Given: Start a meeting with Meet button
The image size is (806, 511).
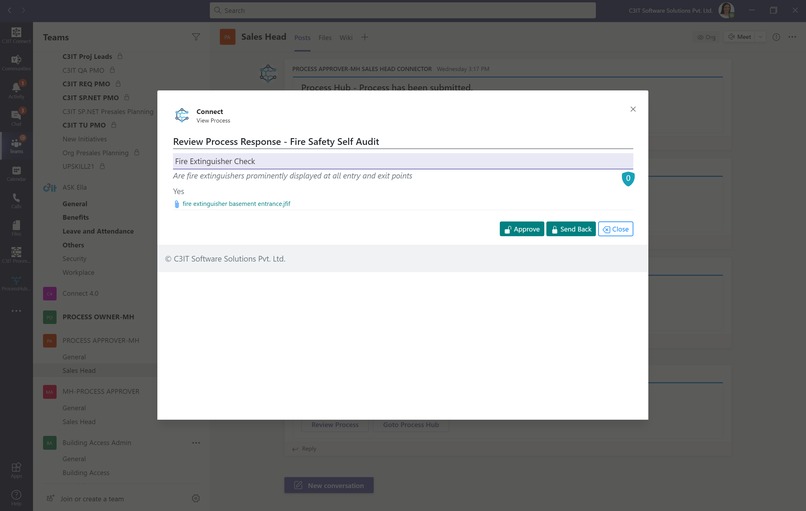Looking at the screenshot, I should pyautogui.click(x=740, y=37).
